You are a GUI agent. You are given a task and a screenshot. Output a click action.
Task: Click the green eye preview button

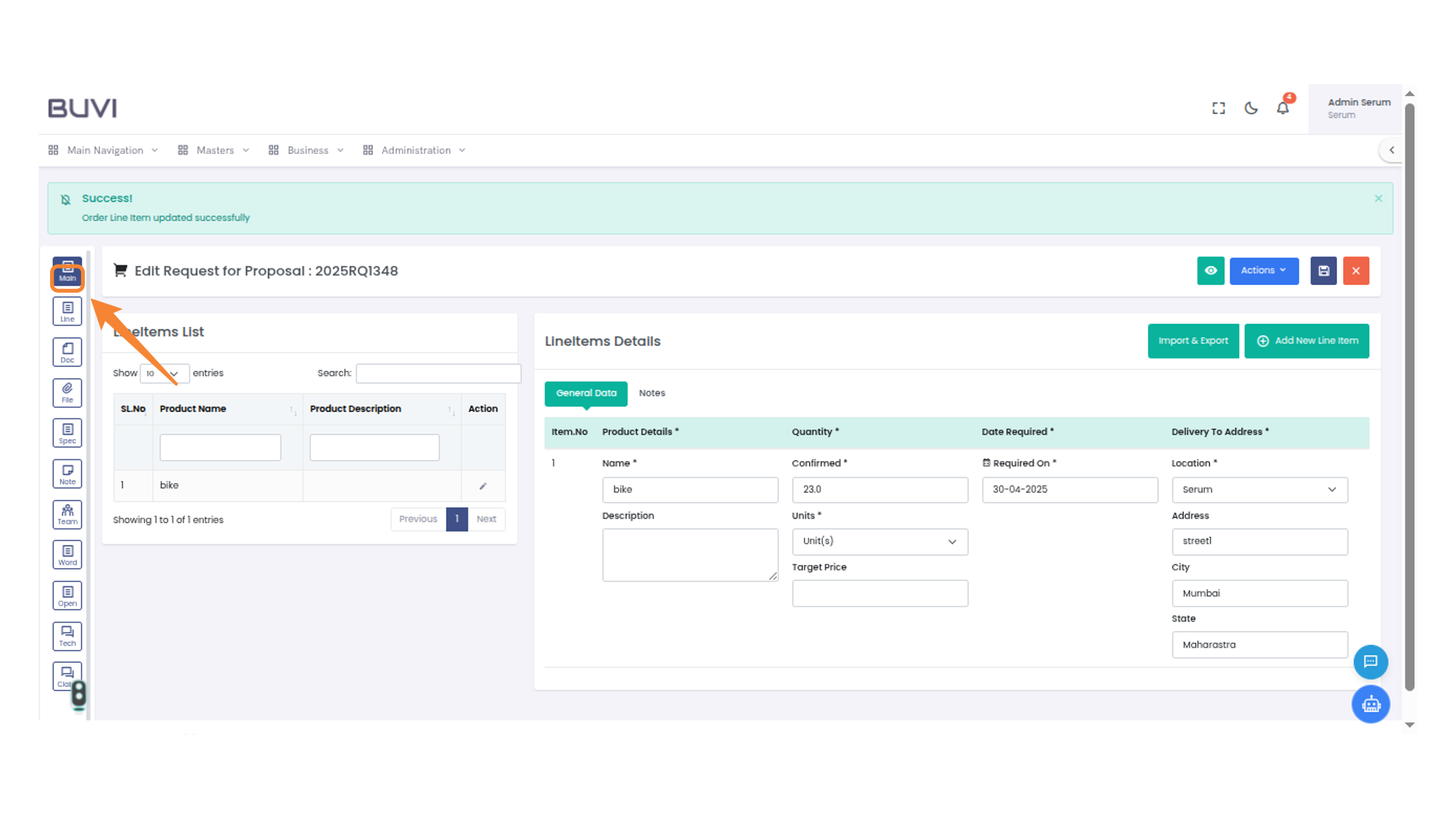pyautogui.click(x=1210, y=271)
